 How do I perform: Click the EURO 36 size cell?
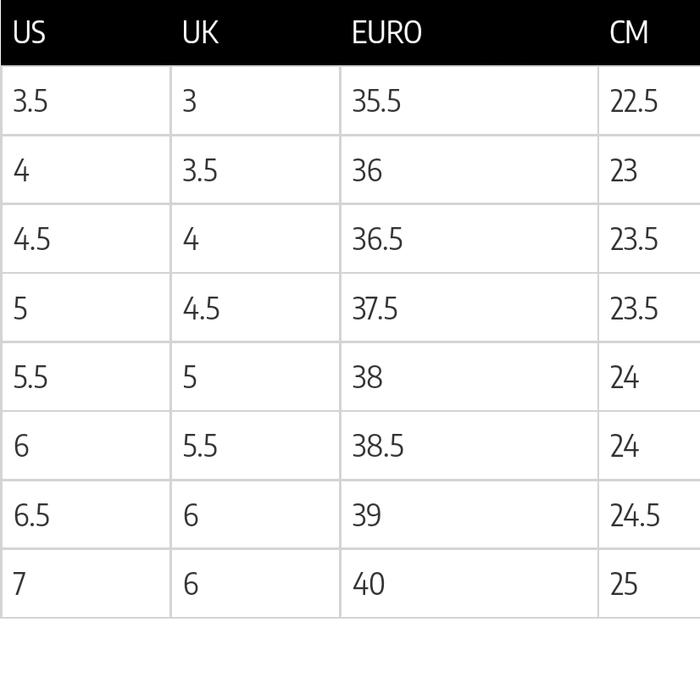367,171
